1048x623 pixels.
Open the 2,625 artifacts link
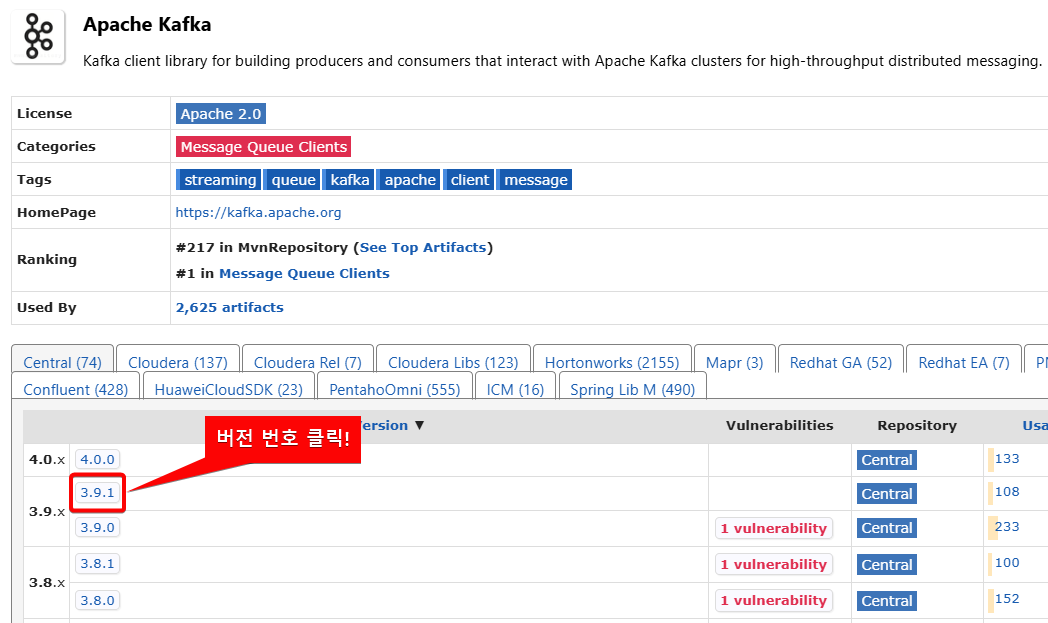pos(229,307)
